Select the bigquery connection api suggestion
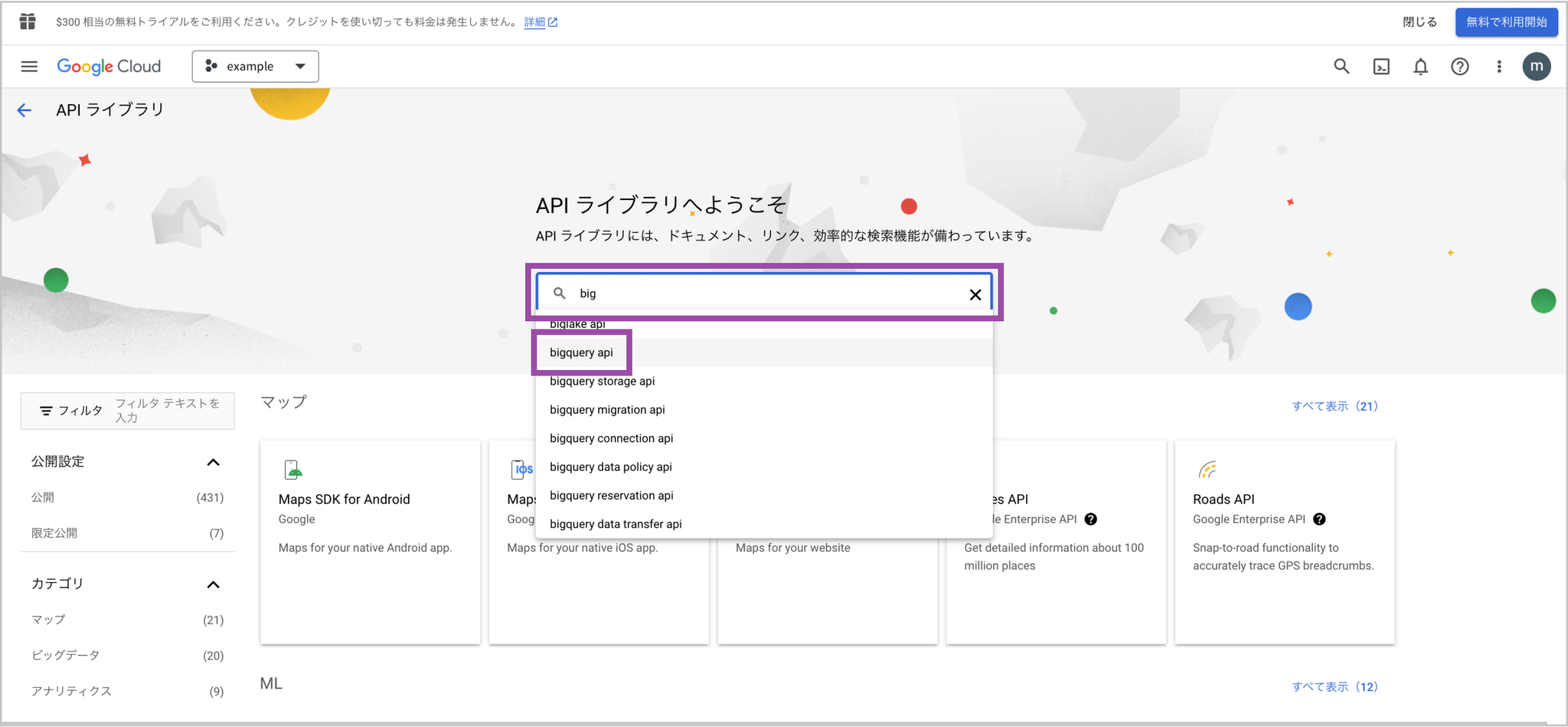The image size is (1568, 727). click(x=763, y=438)
